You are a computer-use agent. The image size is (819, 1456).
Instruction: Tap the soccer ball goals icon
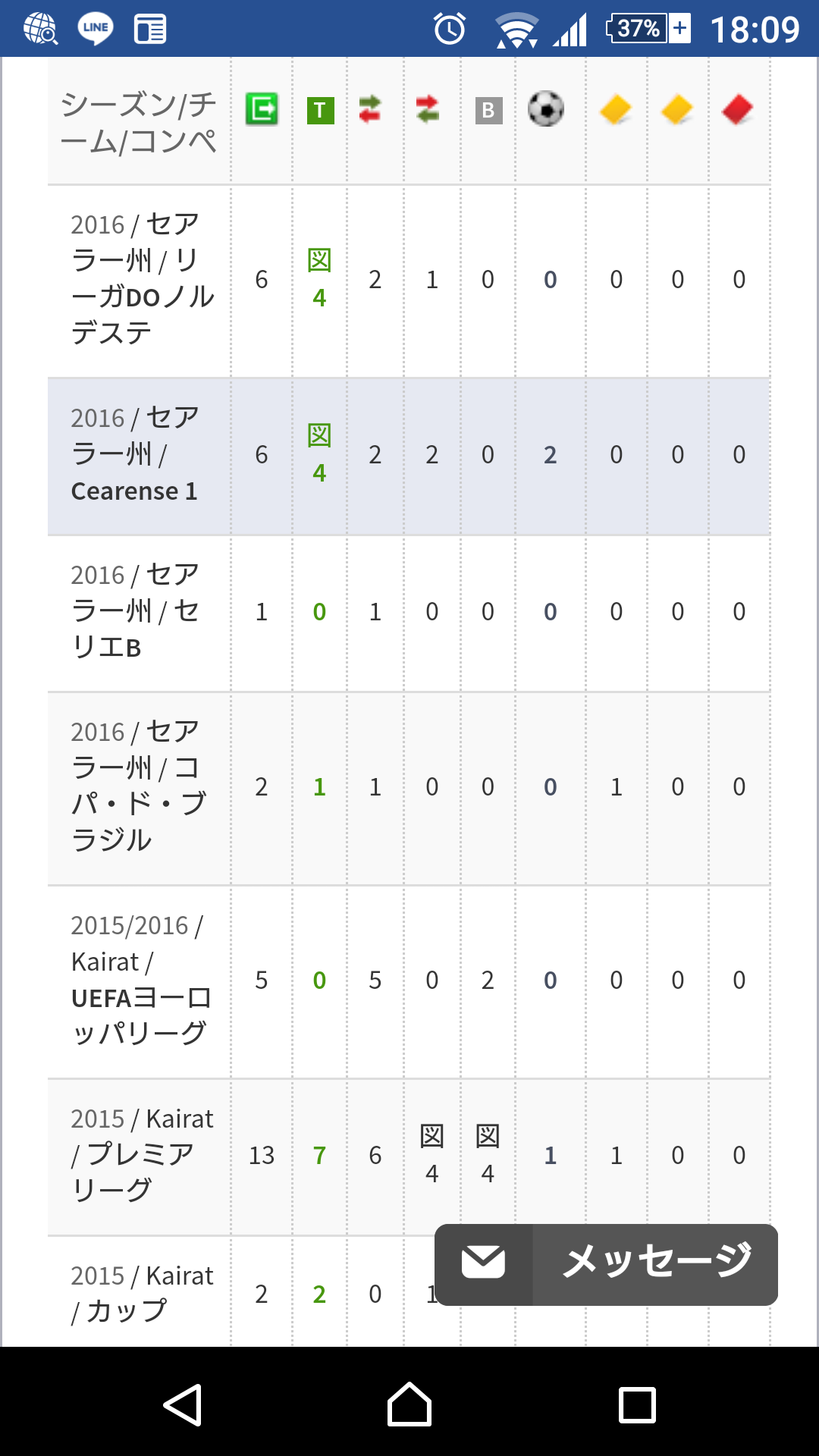(546, 109)
